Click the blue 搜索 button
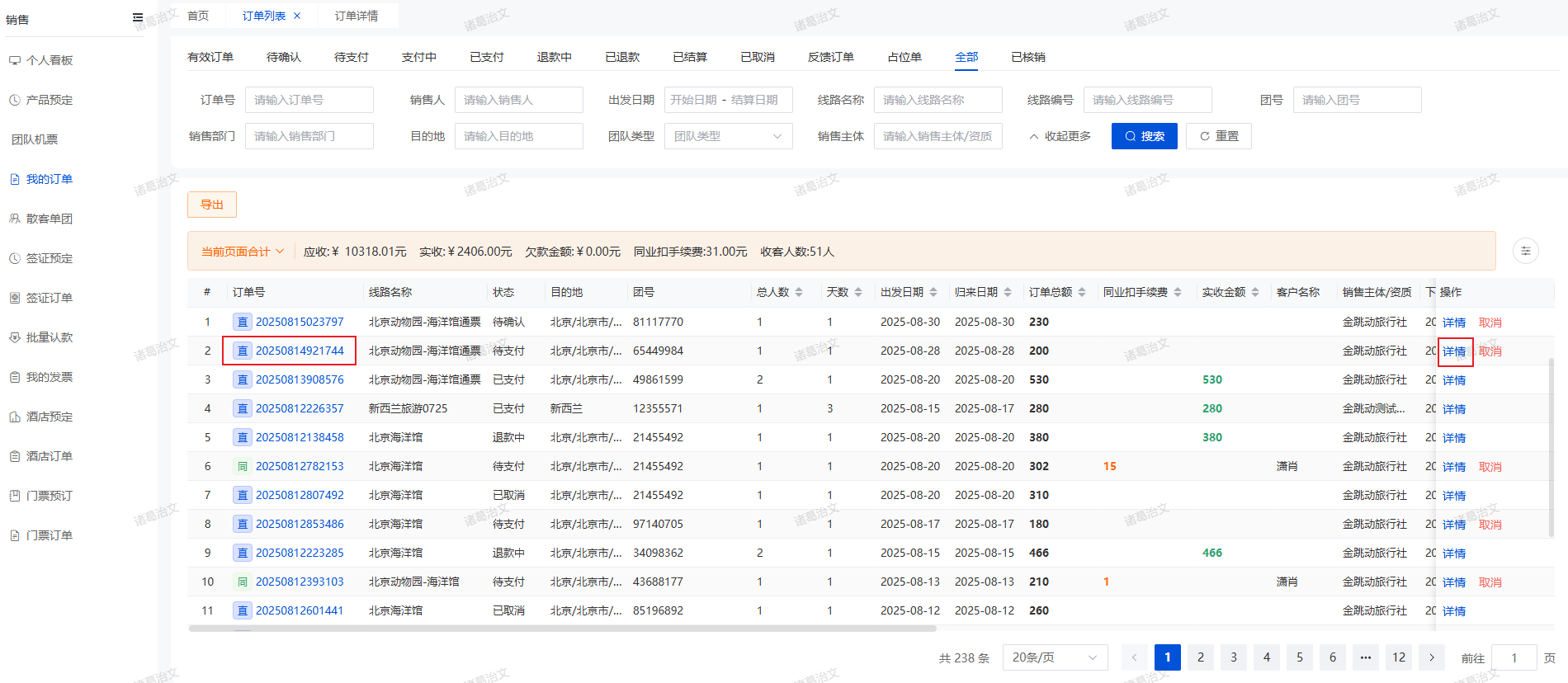 click(1144, 136)
